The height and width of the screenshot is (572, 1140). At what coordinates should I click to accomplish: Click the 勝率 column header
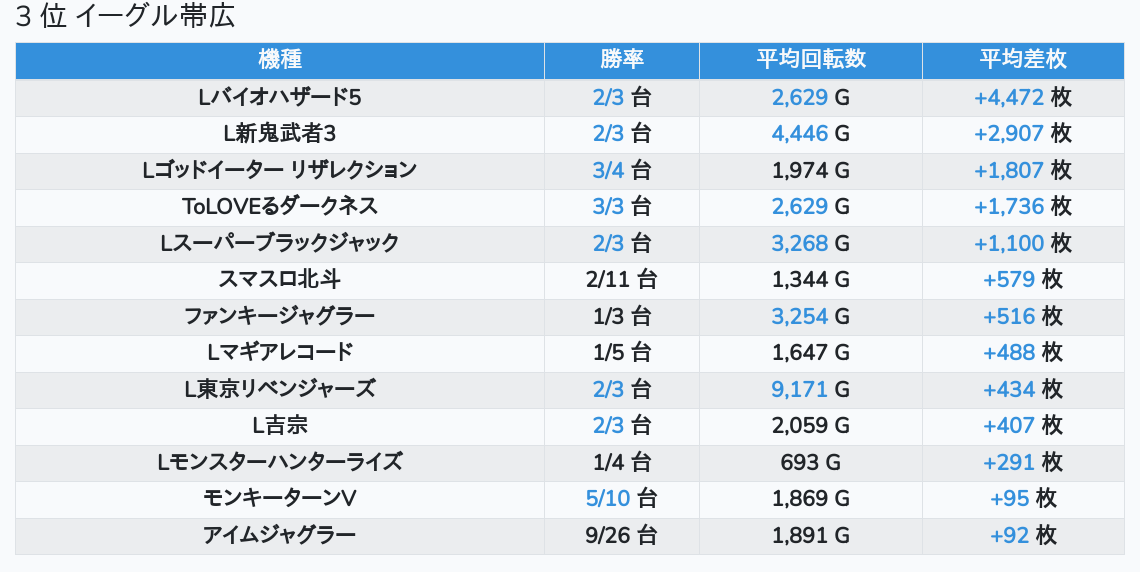[x=622, y=60]
